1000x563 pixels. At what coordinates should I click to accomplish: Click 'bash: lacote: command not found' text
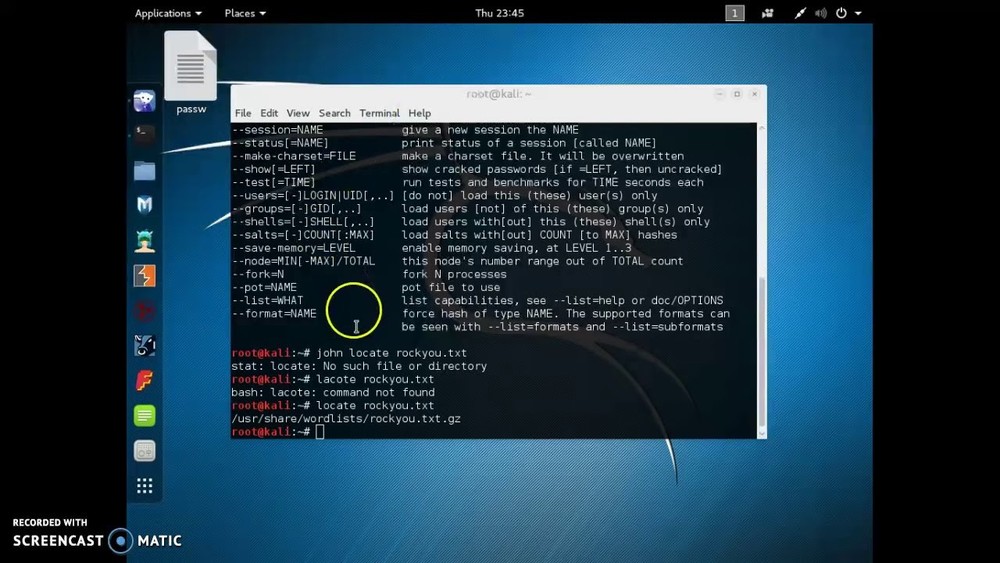tap(333, 392)
